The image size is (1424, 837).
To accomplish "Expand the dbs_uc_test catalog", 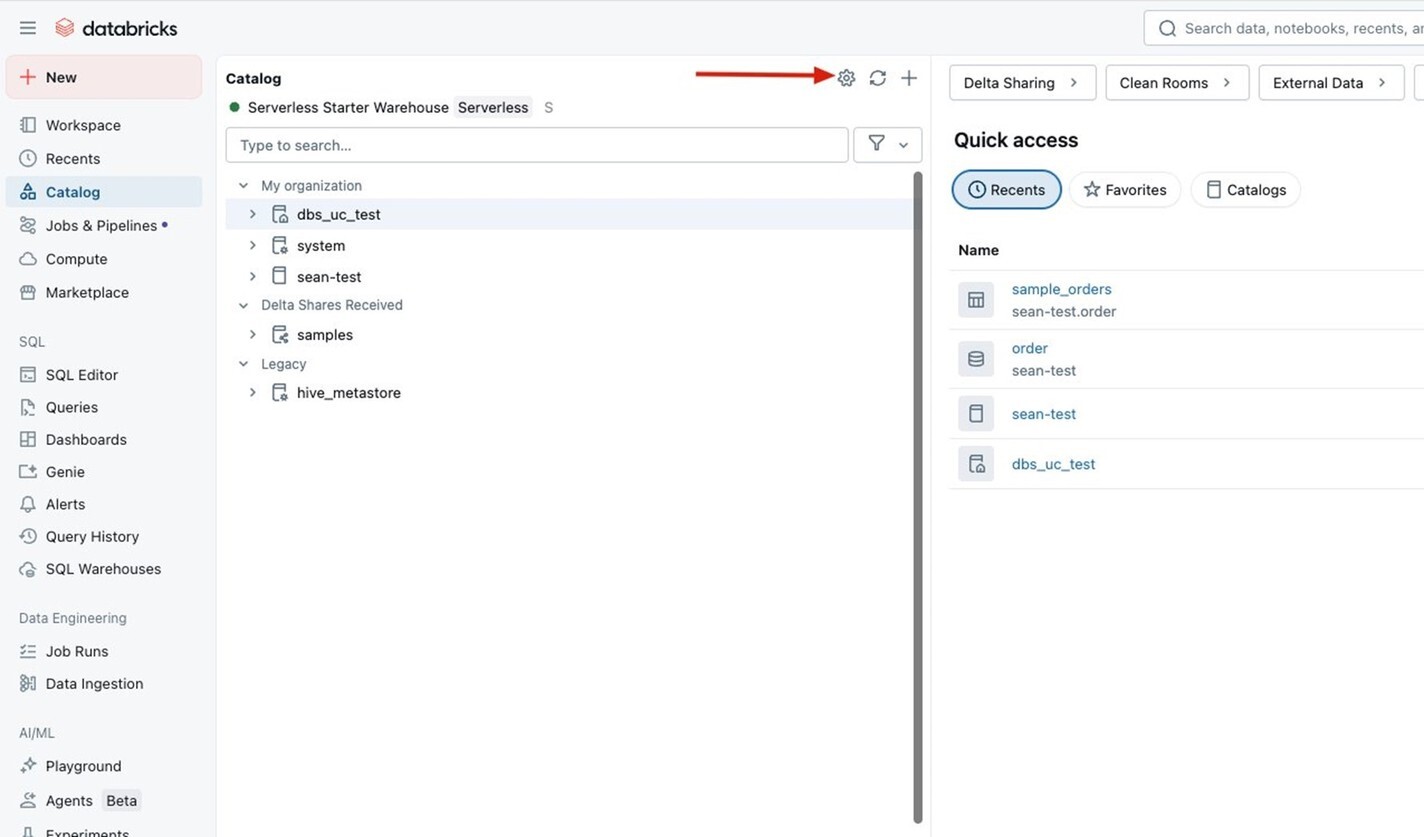I will [x=253, y=214].
